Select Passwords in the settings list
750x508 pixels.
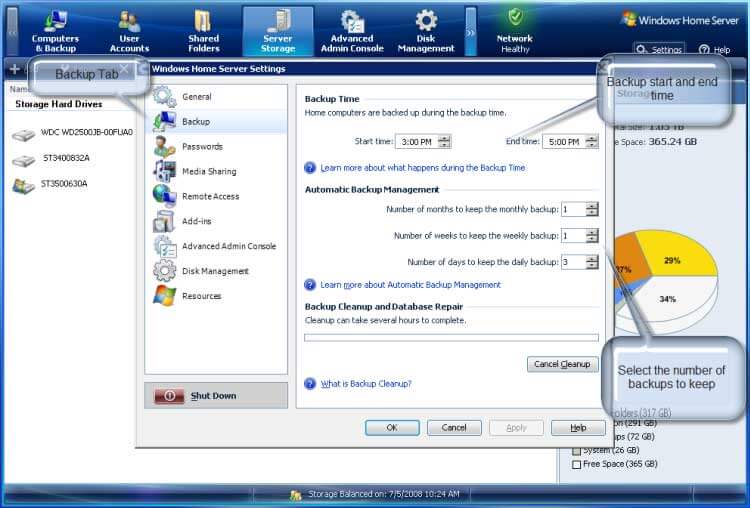[x=216, y=146]
